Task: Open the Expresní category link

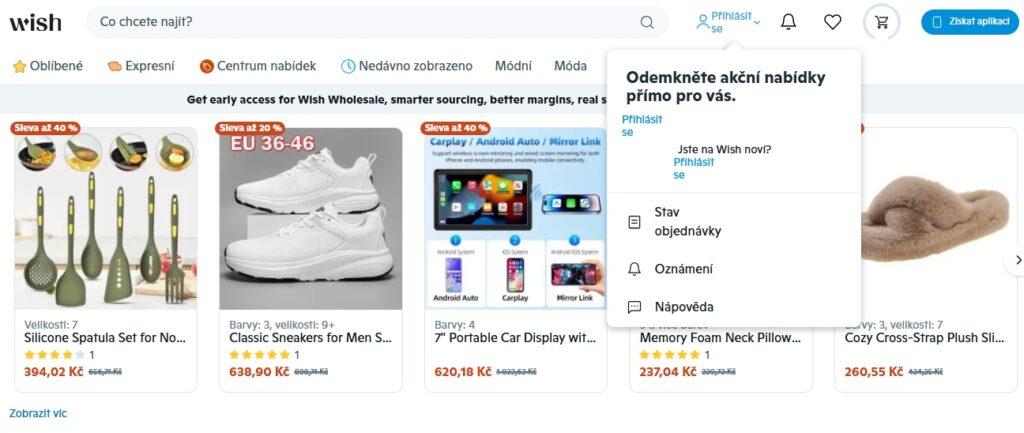Action: pos(149,66)
